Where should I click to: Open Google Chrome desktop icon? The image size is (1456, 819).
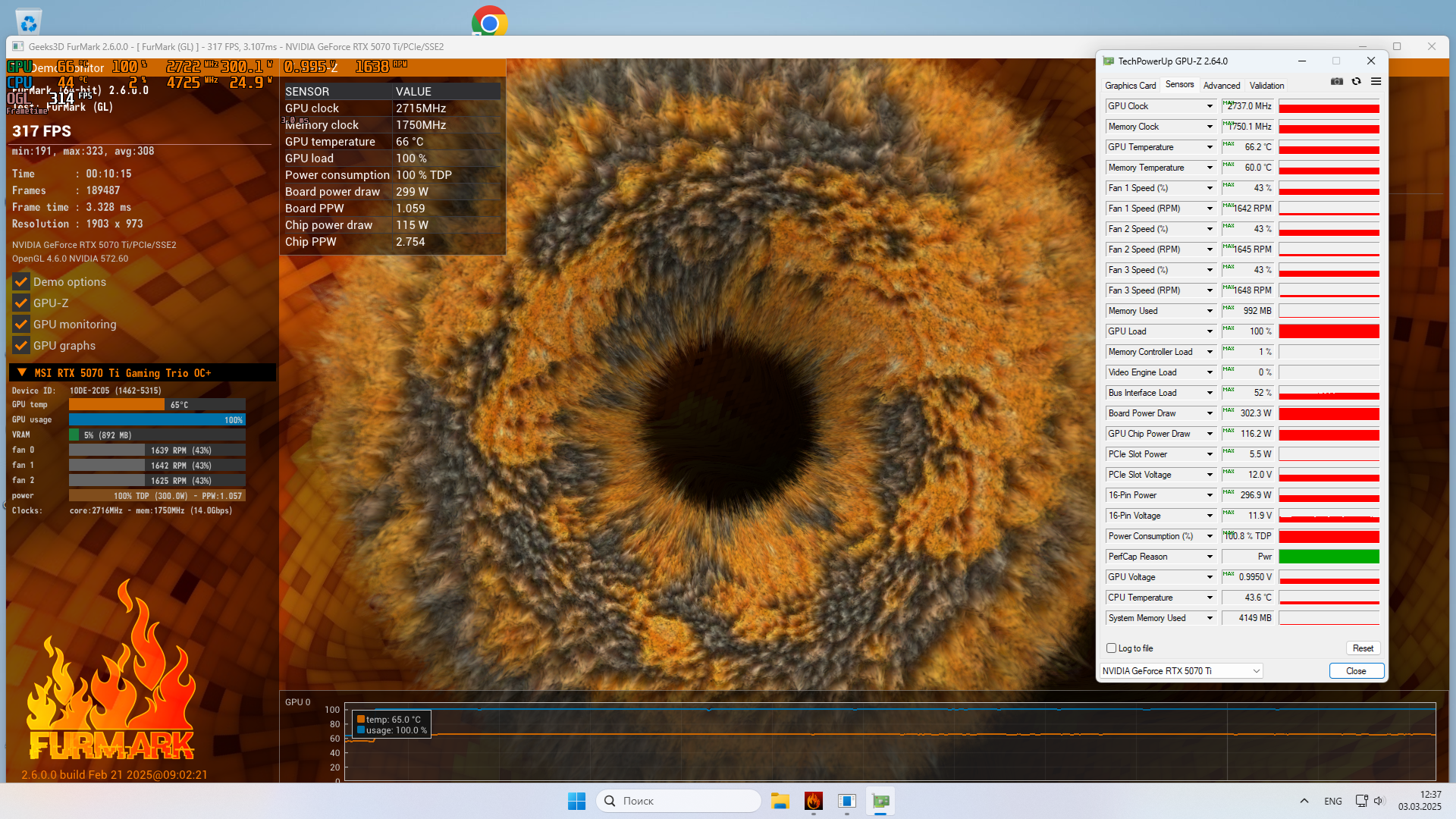(490, 21)
